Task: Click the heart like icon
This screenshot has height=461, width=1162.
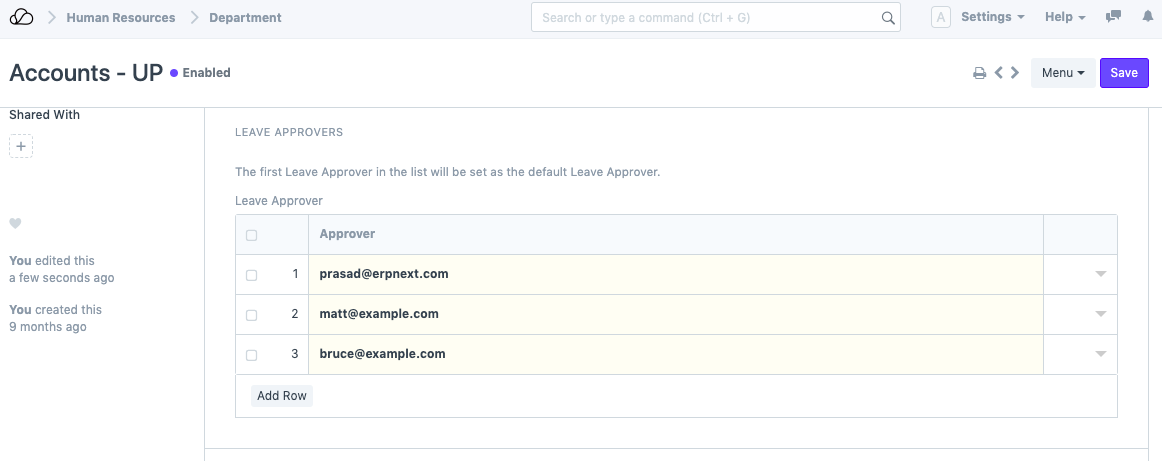Action: 15,223
